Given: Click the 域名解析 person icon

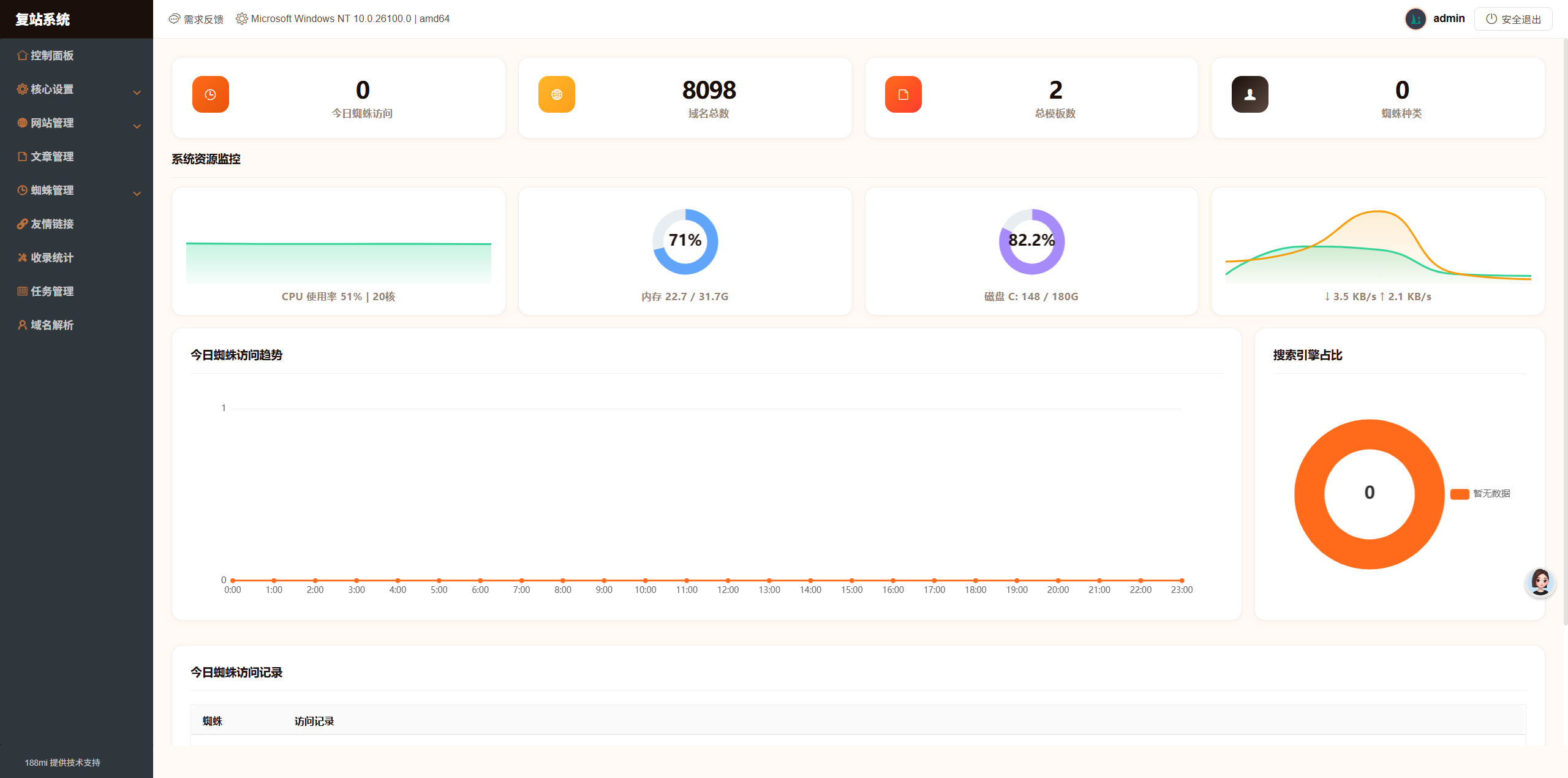Looking at the screenshot, I should point(22,325).
